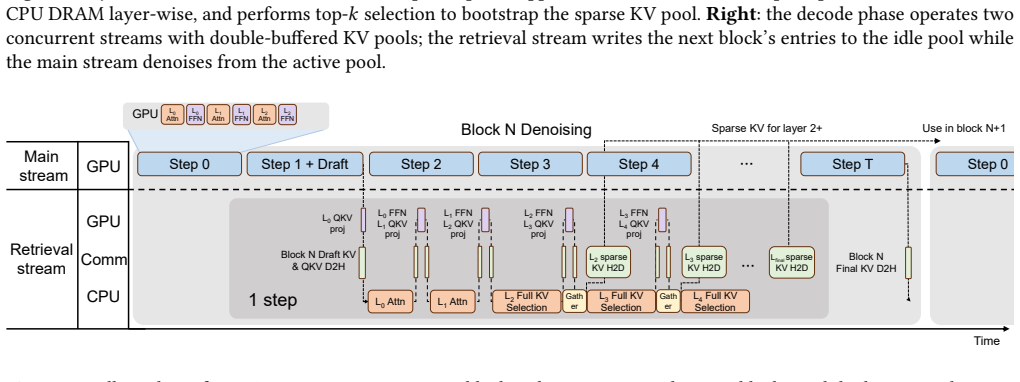Click the L1 Attn box in the CPU row
Image resolution: width=1020 pixels, height=382 pixels.
pos(452,302)
